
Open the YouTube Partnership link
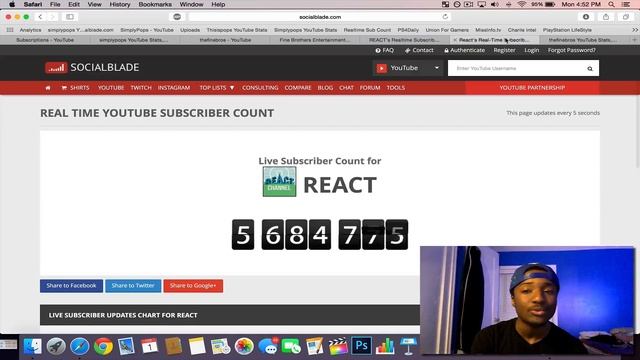click(x=532, y=88)
